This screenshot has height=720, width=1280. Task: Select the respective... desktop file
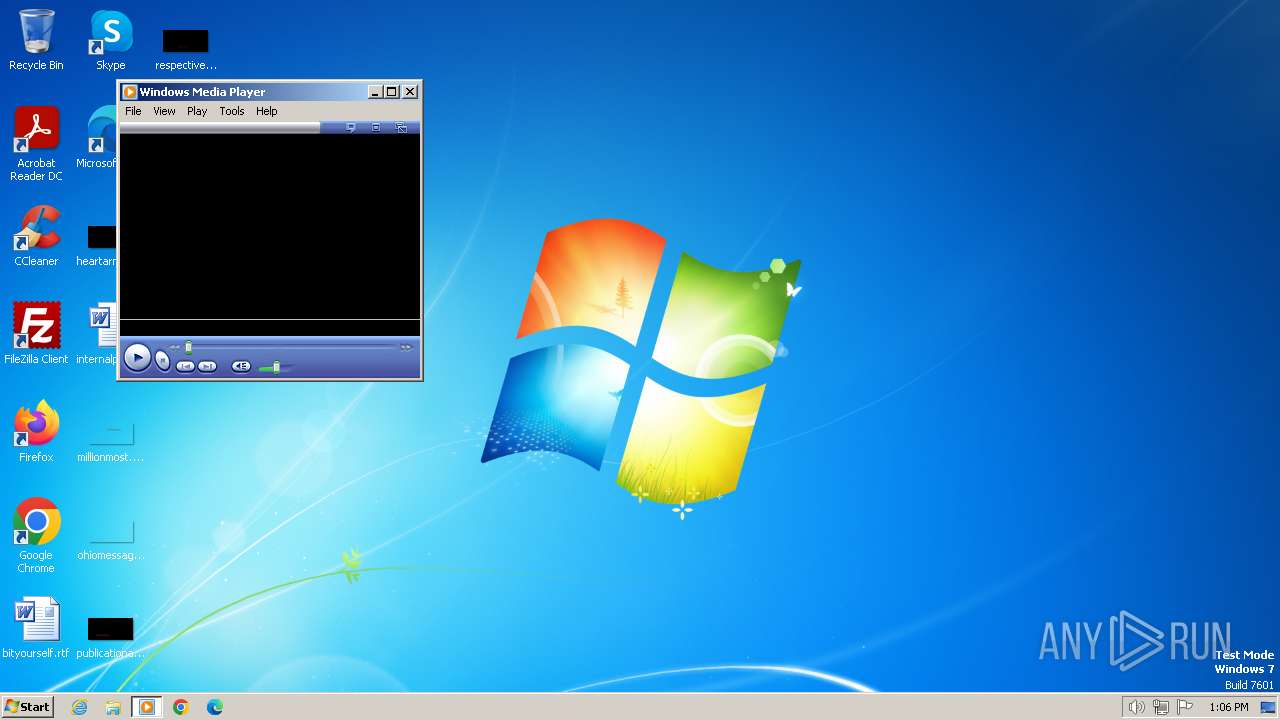[186, 48]
